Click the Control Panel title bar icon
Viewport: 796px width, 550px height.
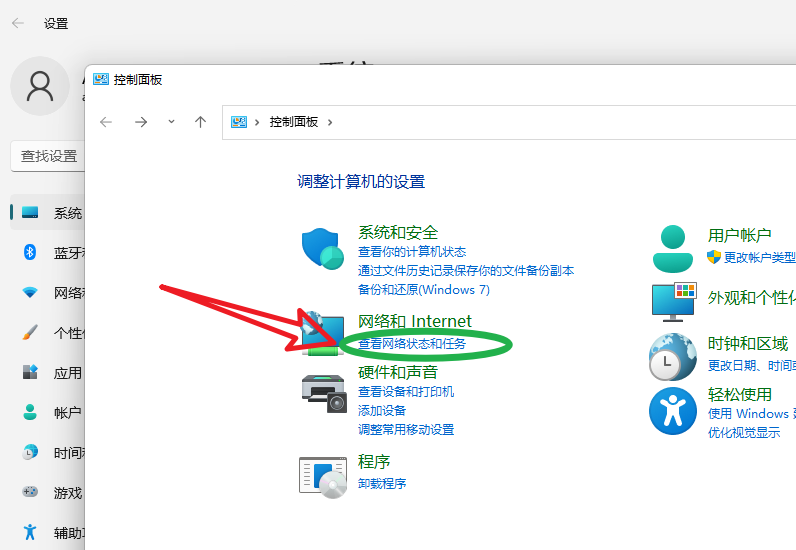pyautogui.click(x=101, y=79)
